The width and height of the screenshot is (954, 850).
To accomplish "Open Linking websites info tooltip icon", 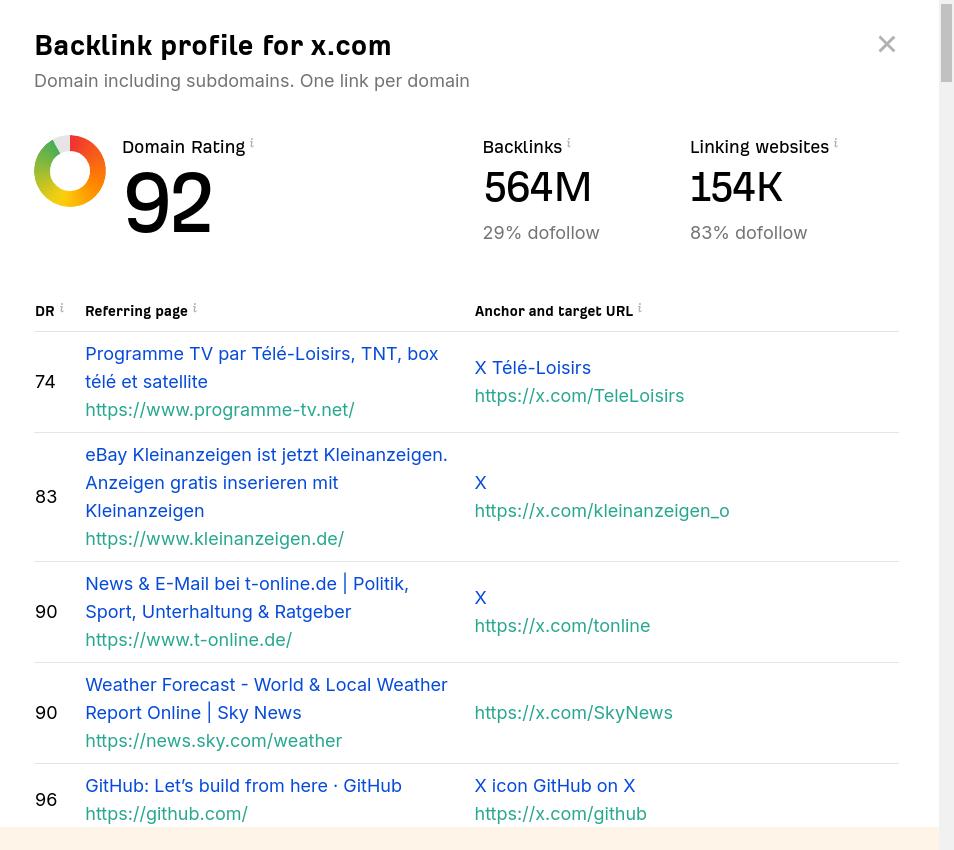I will (x=836, y=143).
